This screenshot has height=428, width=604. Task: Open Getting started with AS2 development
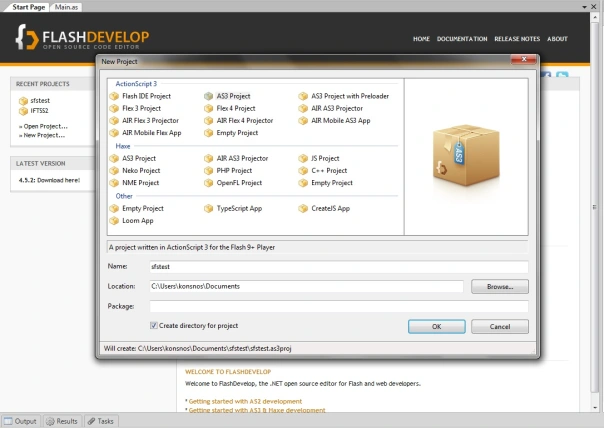pyautogui.click(x=245, y=401)
